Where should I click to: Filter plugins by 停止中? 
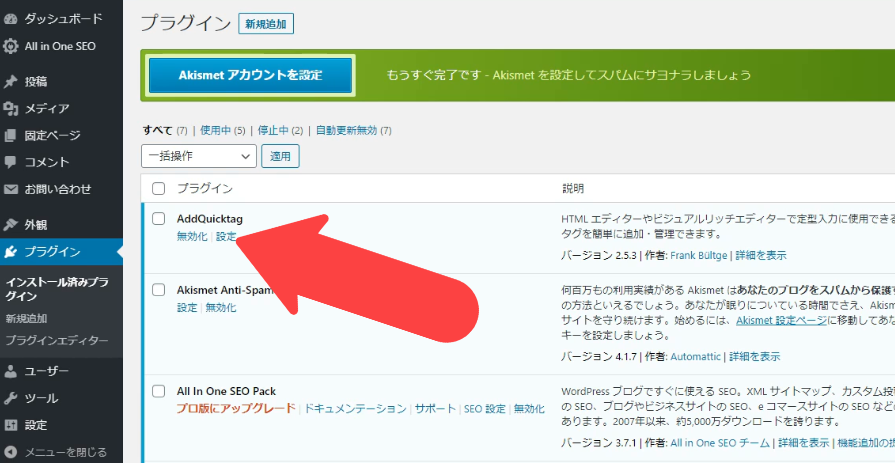tap(273, 130)
